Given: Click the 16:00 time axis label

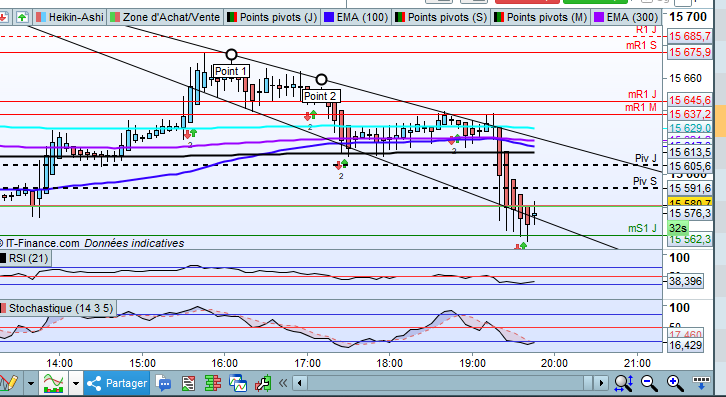Looking at the screenshot, I should (x=225, y=363).
